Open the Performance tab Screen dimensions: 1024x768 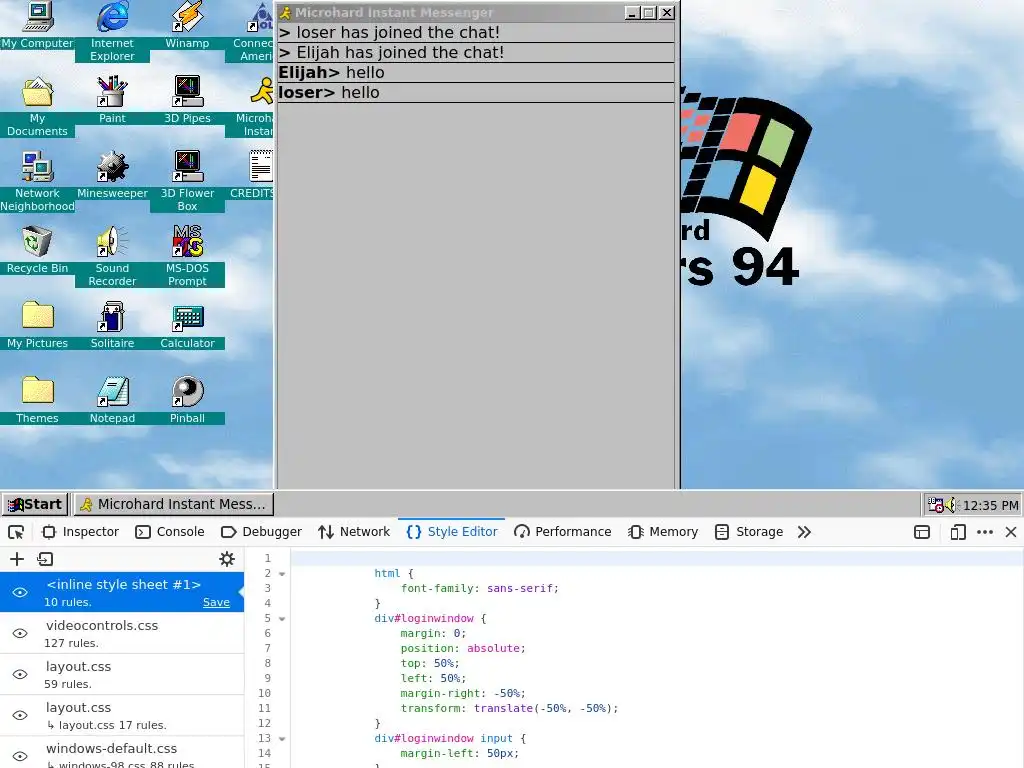point(563,532)
